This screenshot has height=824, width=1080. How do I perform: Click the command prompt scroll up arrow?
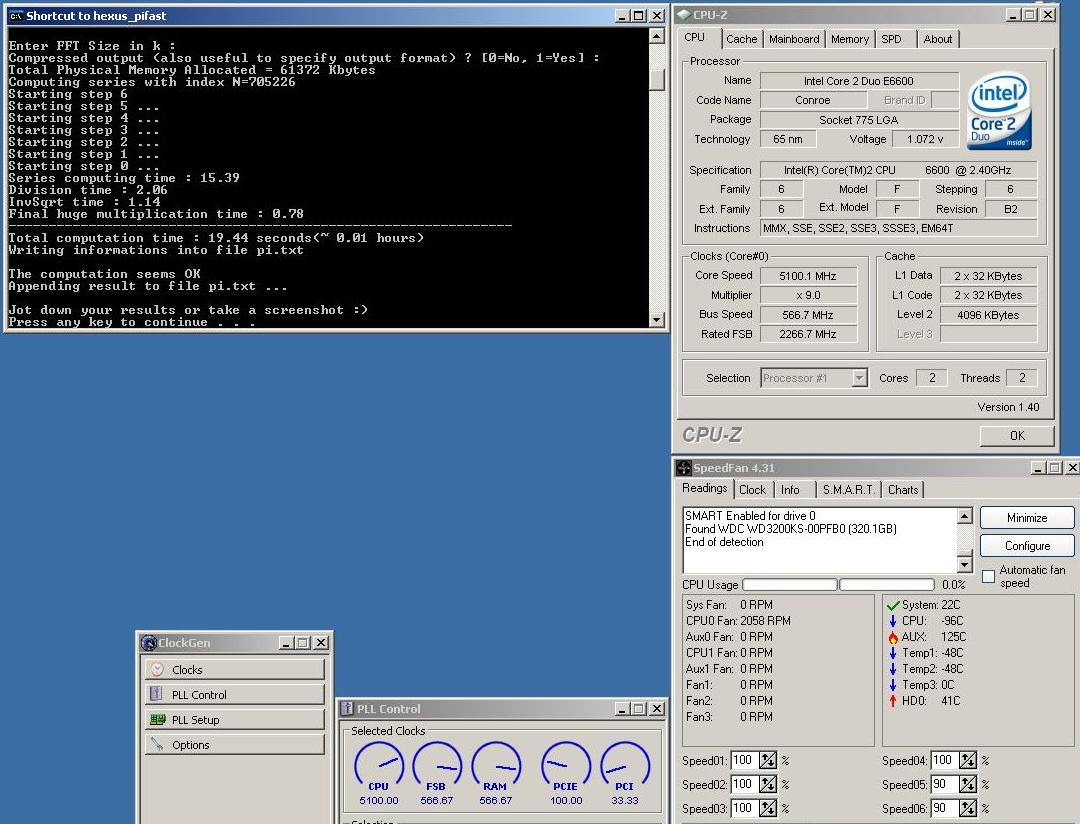pos(657,36)
